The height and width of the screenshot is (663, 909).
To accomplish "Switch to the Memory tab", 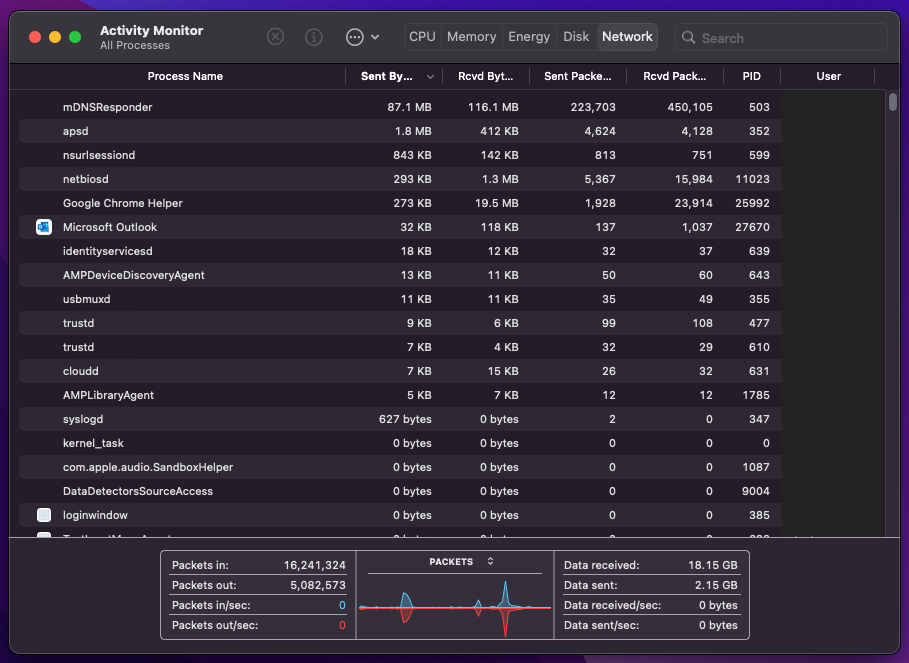I will pyautogui.click(x=471, y=37).
